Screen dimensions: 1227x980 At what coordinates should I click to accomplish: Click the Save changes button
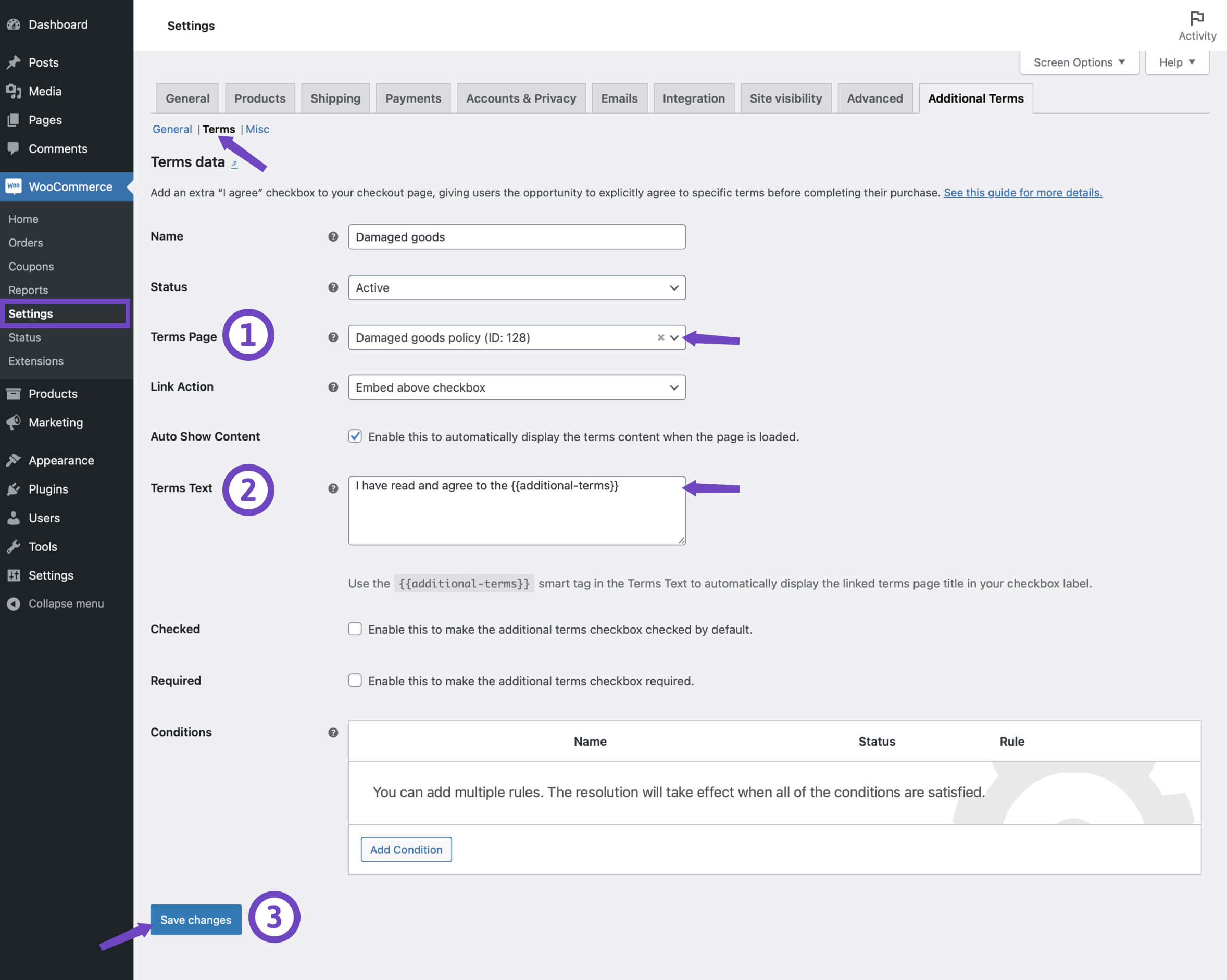coord(195,920)
